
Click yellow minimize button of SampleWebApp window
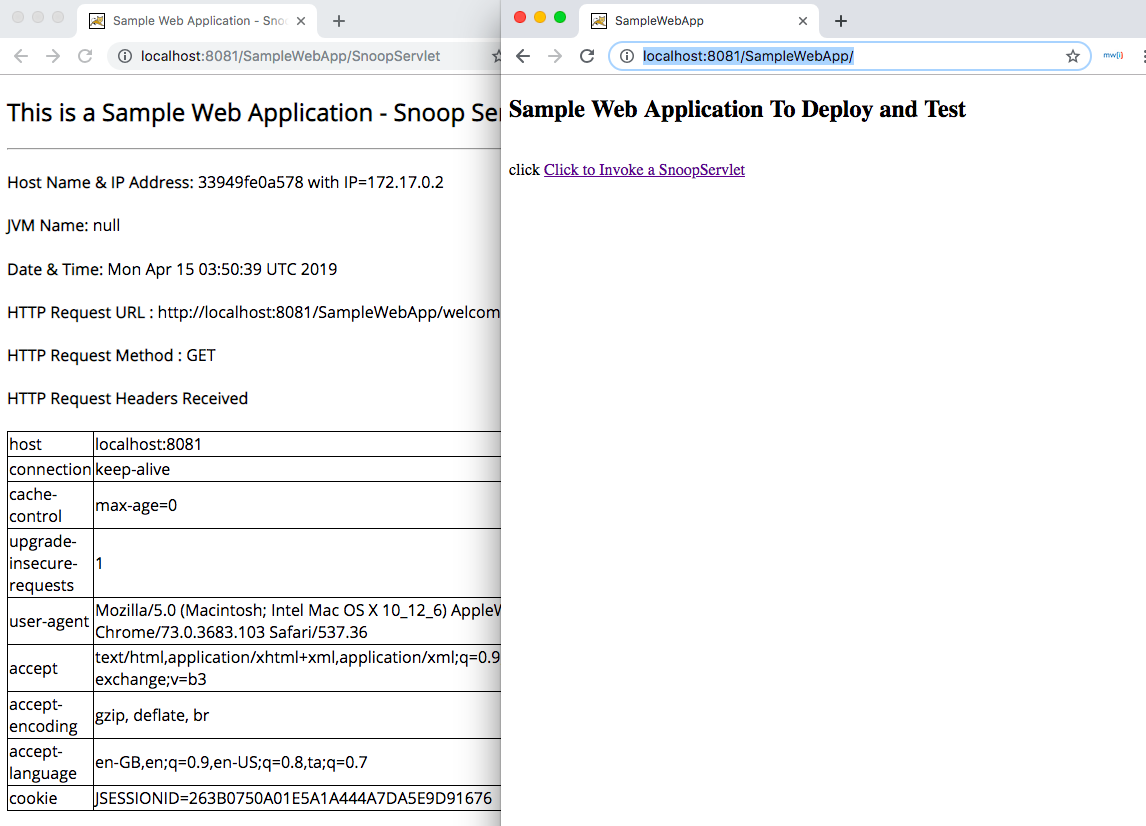540,18
